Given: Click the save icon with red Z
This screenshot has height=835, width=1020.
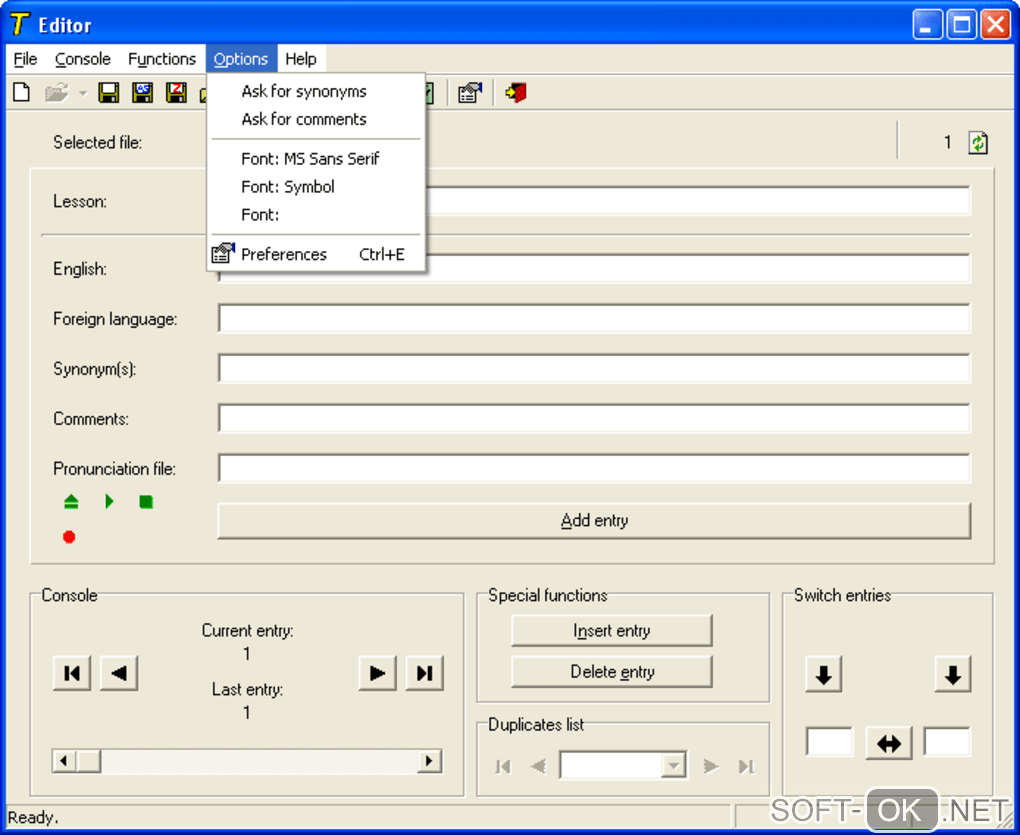Looking at the screenshot, I should coord(177,93).
